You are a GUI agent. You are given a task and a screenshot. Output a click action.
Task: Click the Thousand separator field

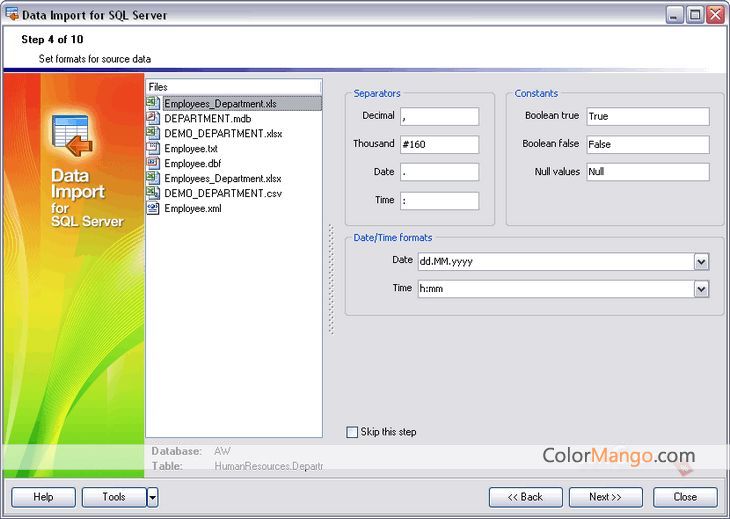click(439, 144)
